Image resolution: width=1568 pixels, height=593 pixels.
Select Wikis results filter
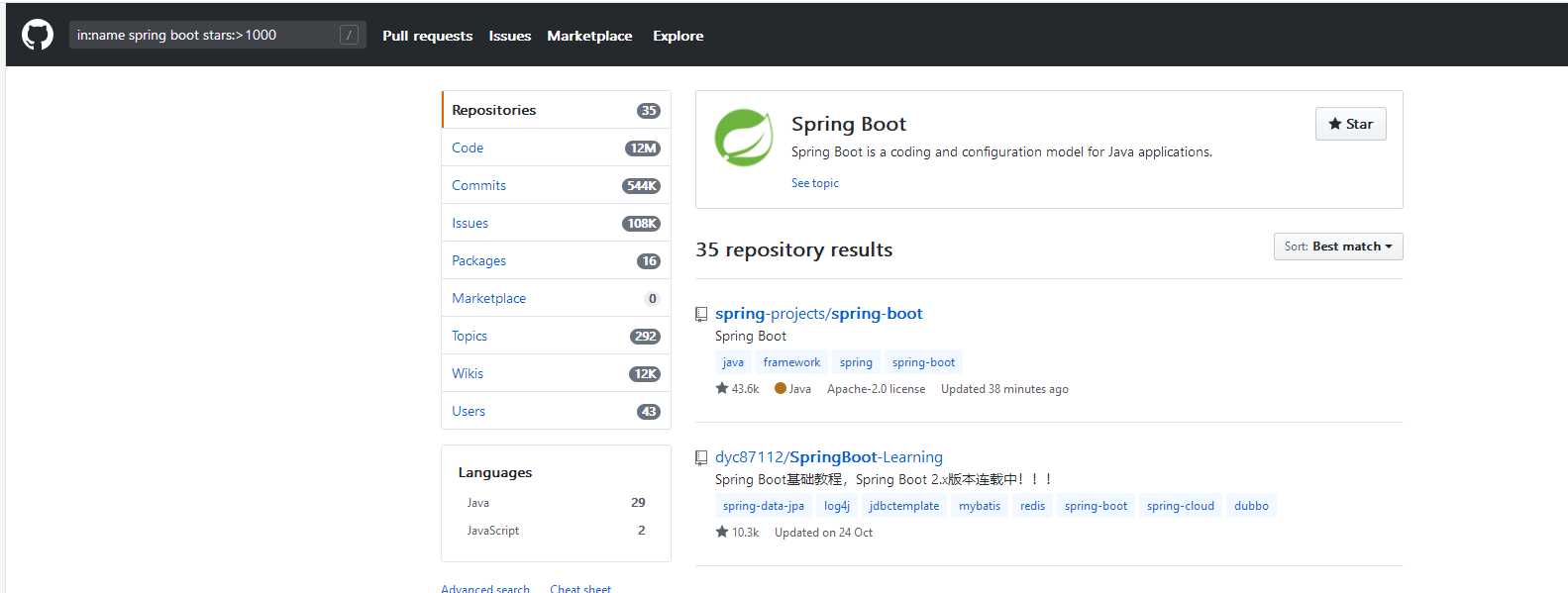(556, 373)
